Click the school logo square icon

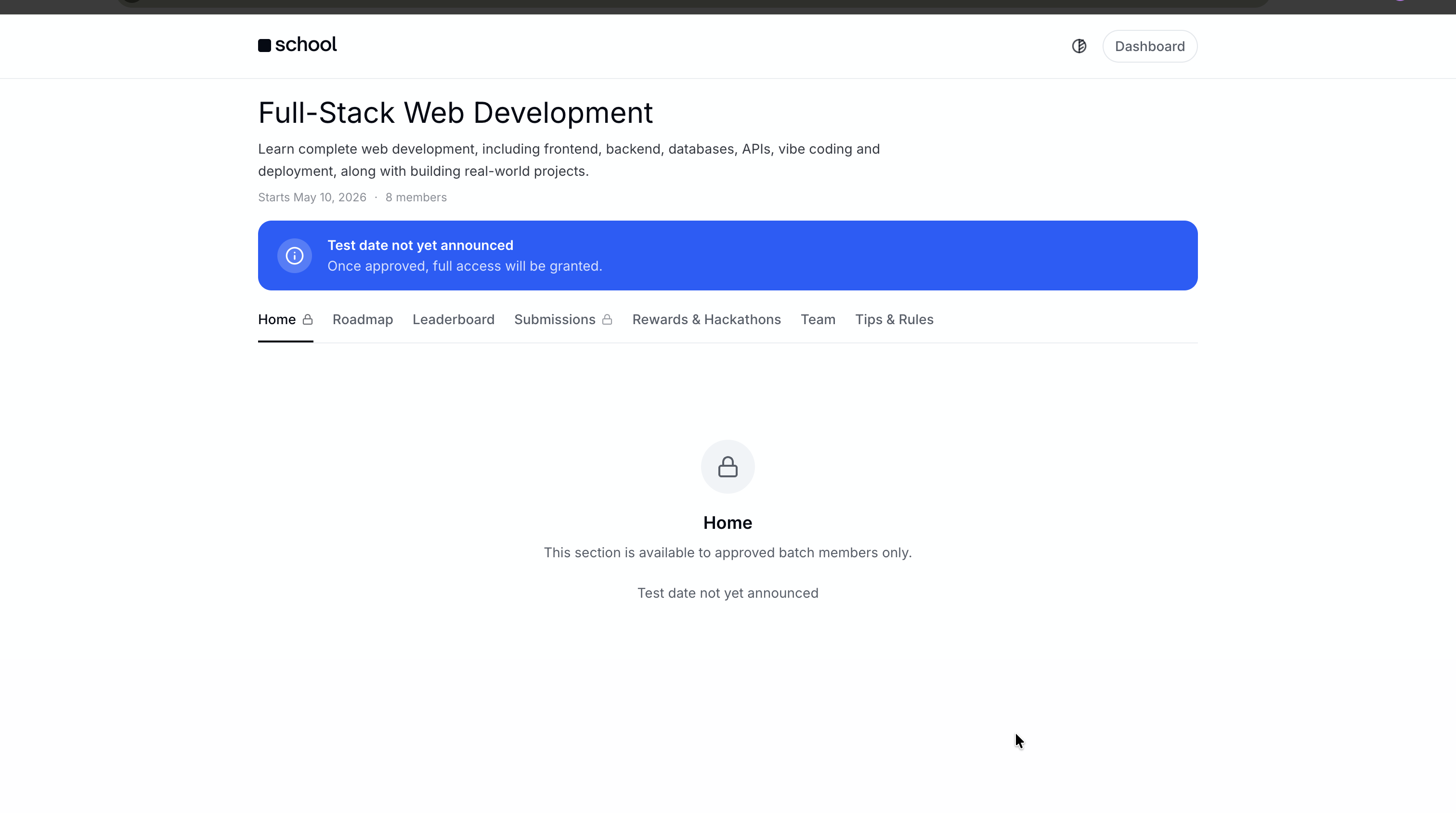264,45
